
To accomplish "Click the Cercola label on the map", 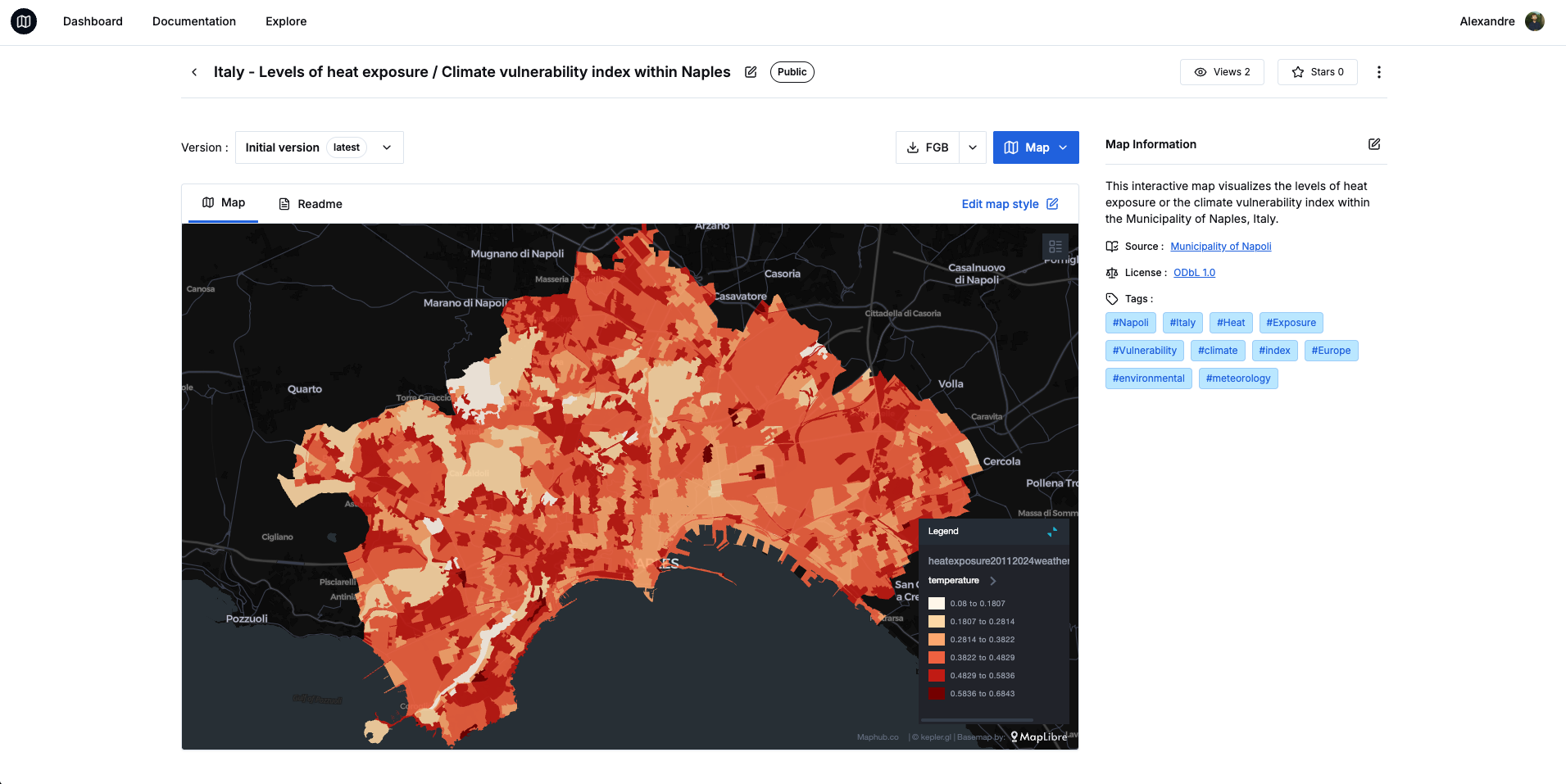I will [1001, 461].
